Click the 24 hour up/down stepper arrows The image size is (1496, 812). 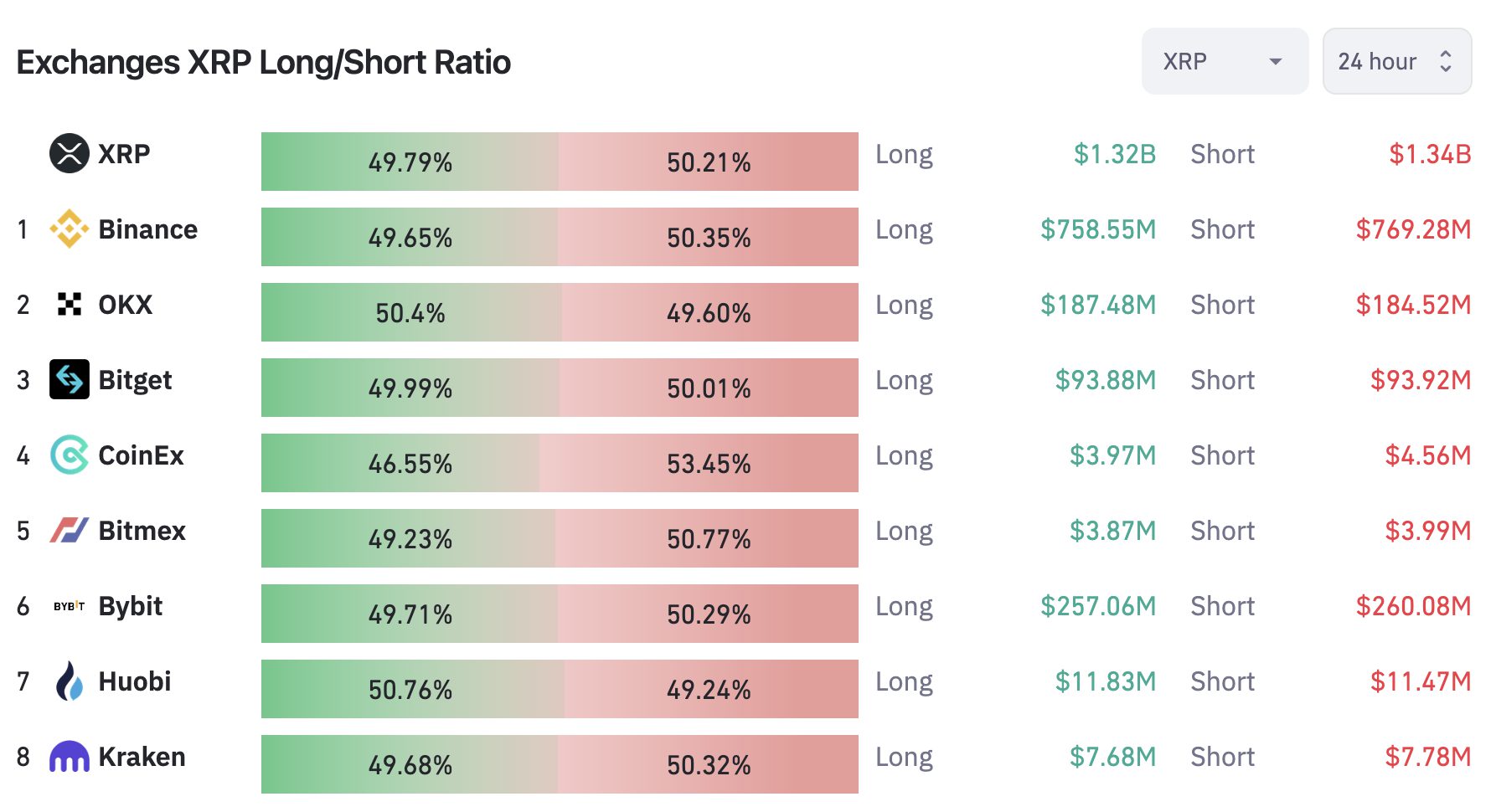coord(1446,61)
